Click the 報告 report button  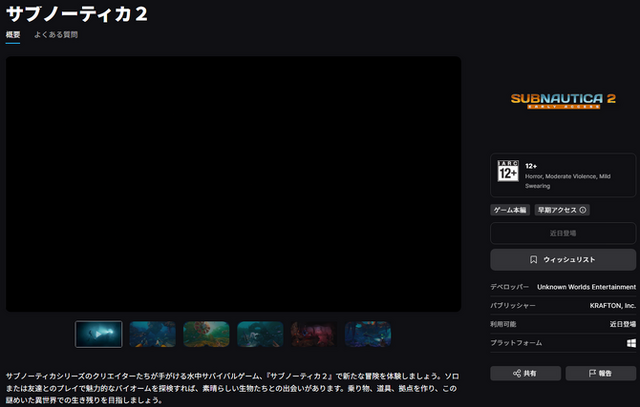point(601,373)
